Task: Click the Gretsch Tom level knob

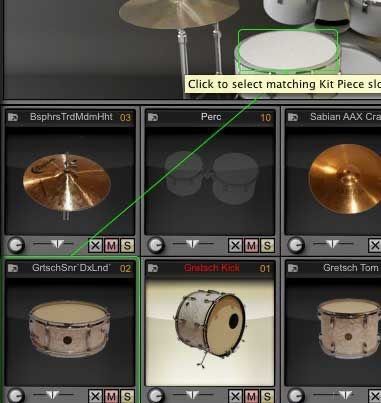Action: (x=296, y=396)
